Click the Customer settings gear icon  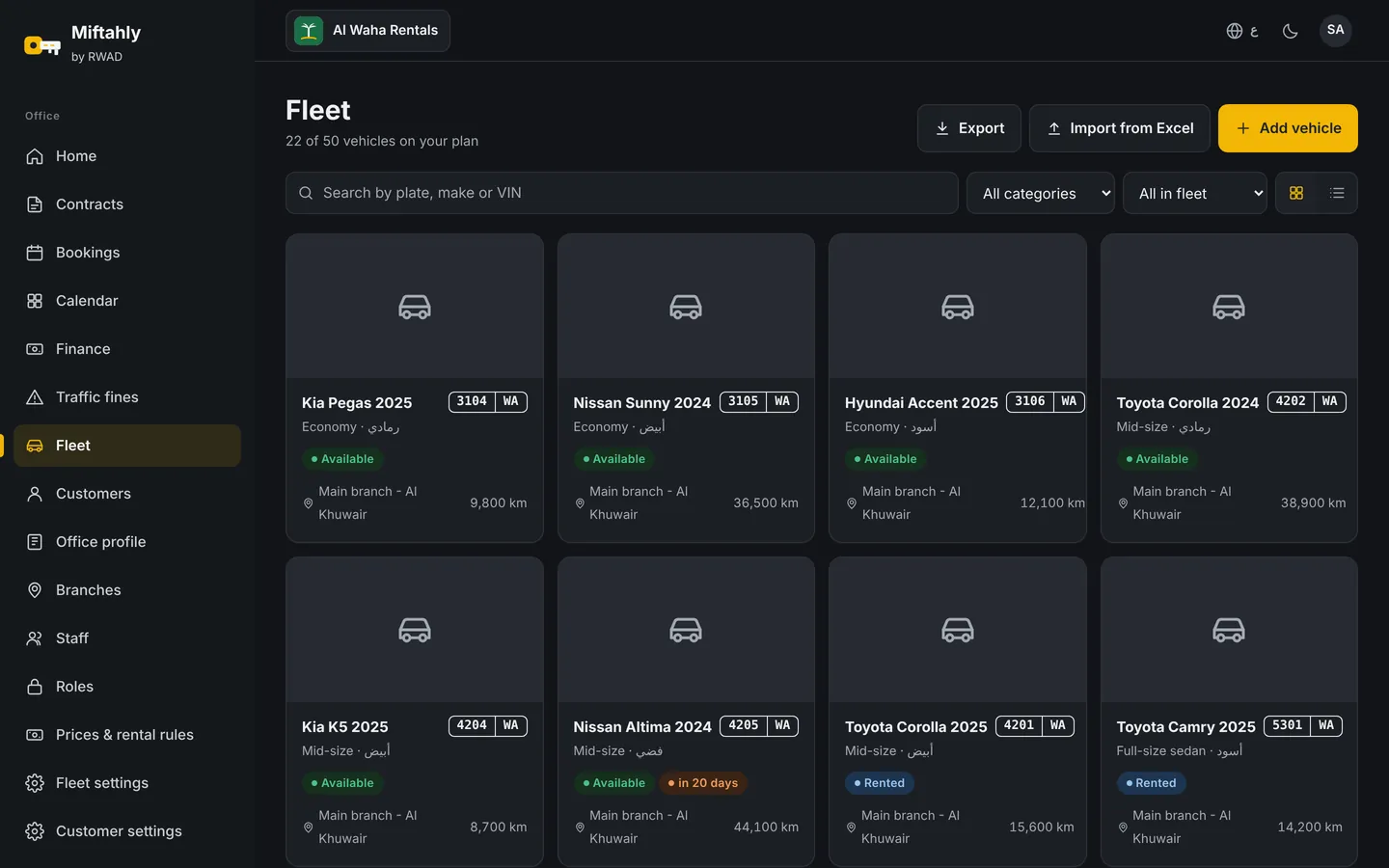(35, 831)
